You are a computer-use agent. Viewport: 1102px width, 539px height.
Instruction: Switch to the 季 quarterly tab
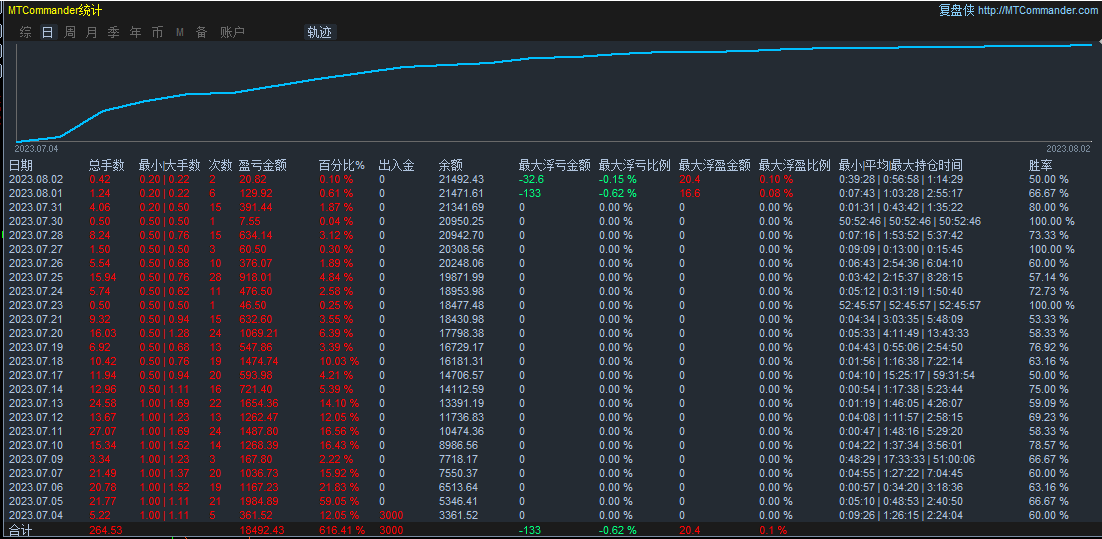(x=113, y=32)
